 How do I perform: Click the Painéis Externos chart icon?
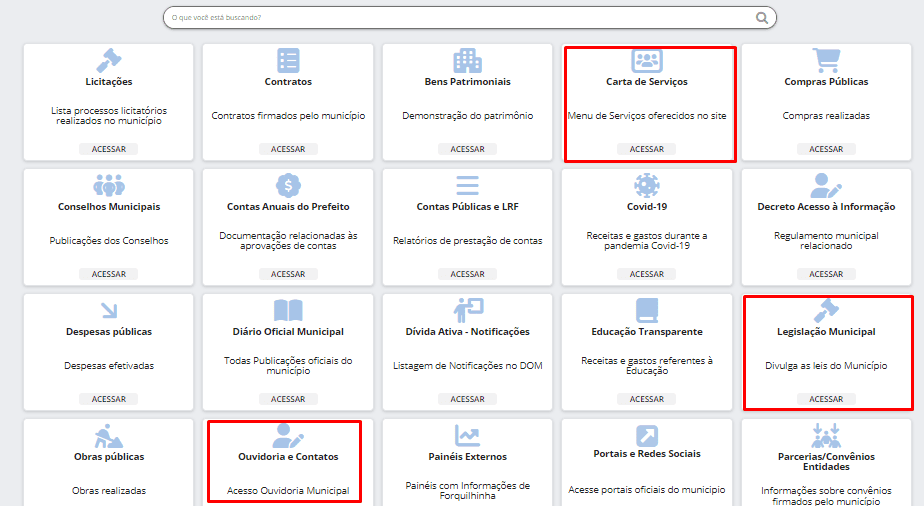[x=467, y=436]
